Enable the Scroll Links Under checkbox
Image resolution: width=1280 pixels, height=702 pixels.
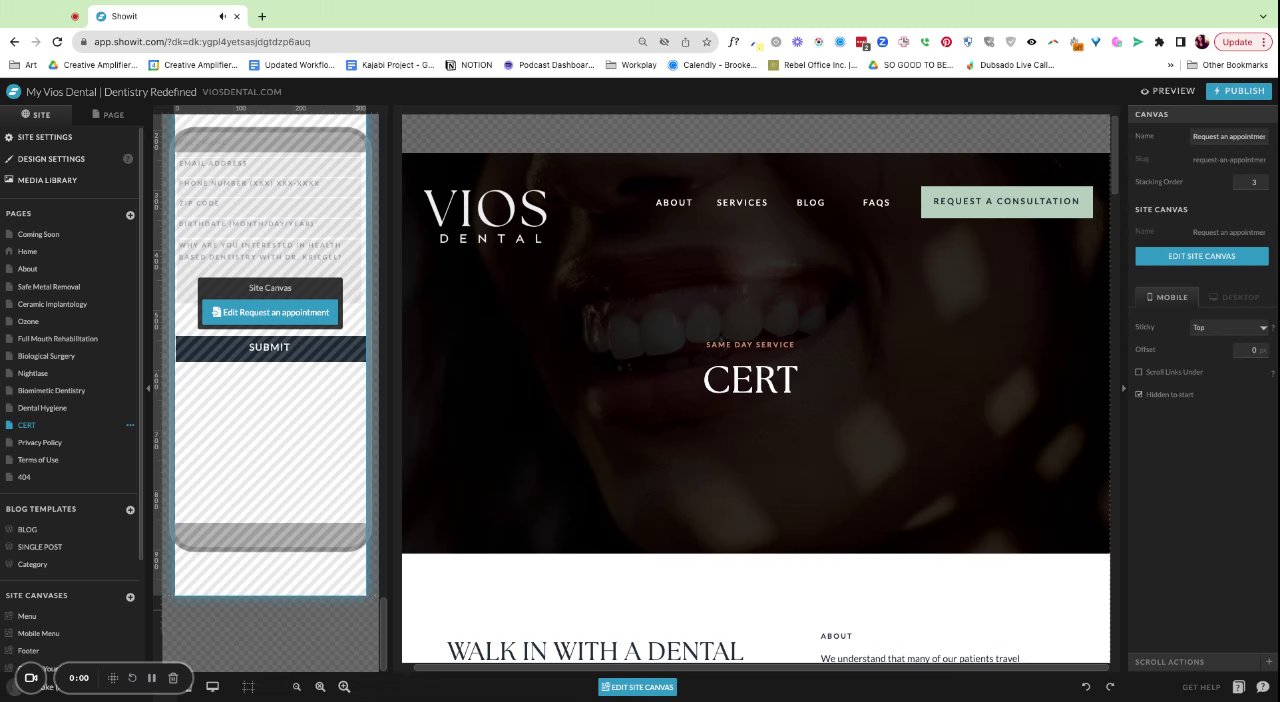tap(1138, 372)
